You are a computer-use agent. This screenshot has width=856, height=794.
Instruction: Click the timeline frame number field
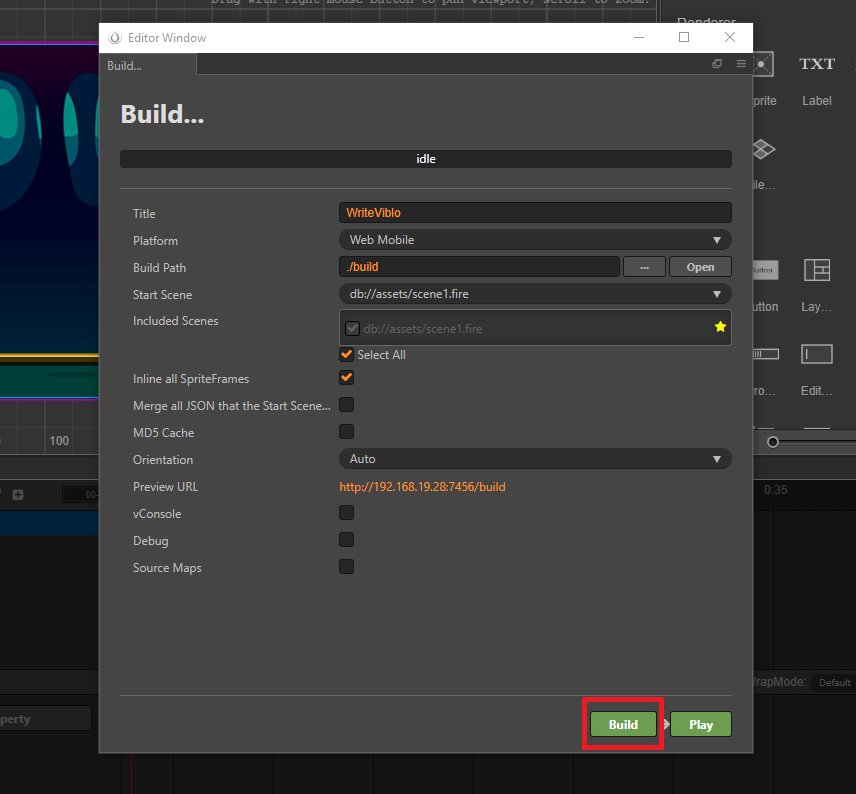(81, 495)
